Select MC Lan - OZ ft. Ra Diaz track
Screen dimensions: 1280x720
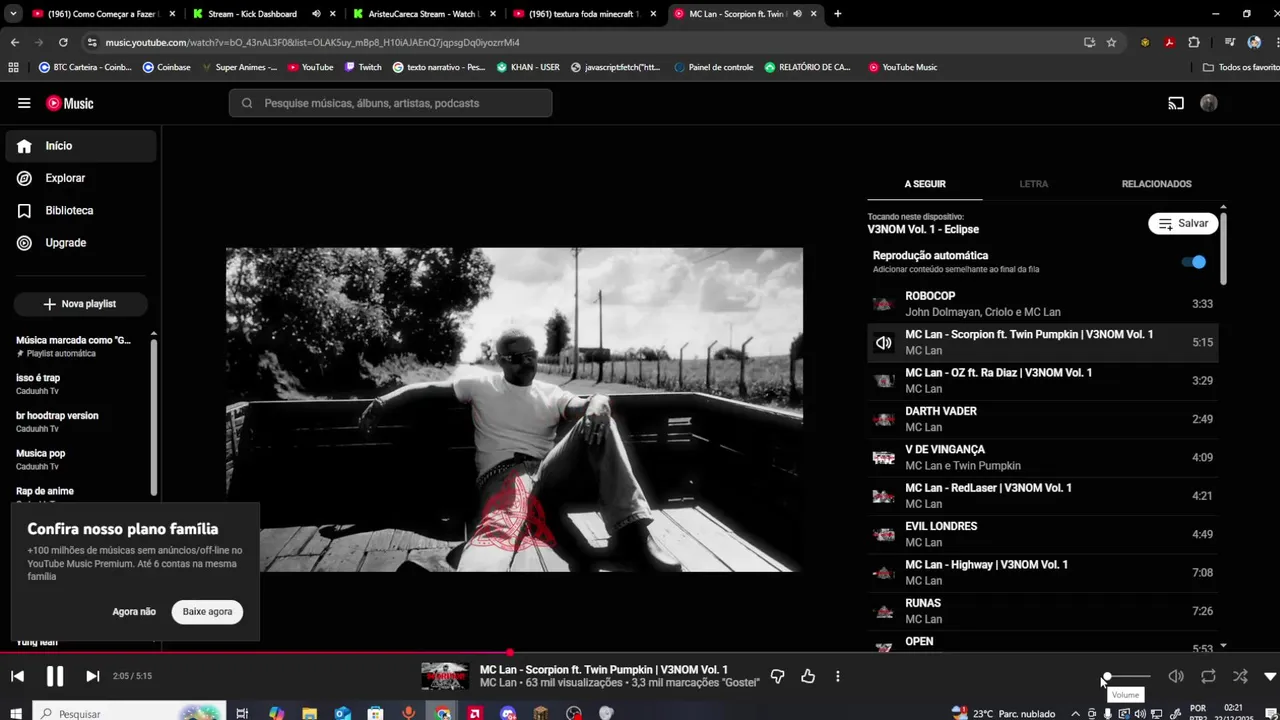1043,381
